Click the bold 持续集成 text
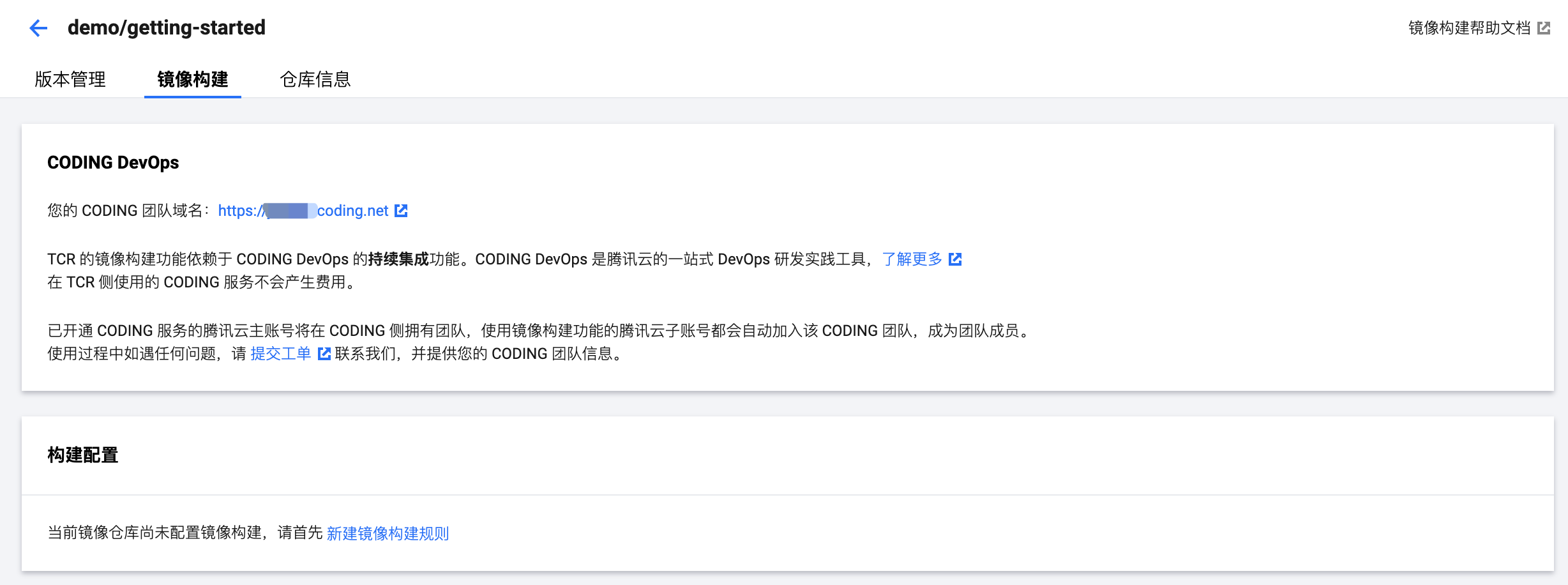 pyautogui.click(x=398, y=259)
